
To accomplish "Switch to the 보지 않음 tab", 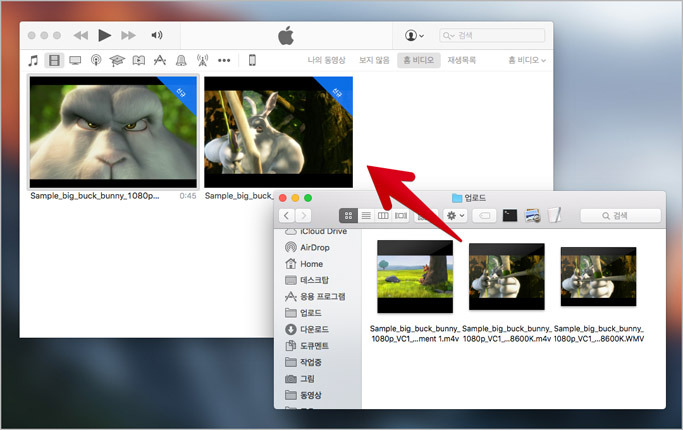I will [x=374, y=60].
